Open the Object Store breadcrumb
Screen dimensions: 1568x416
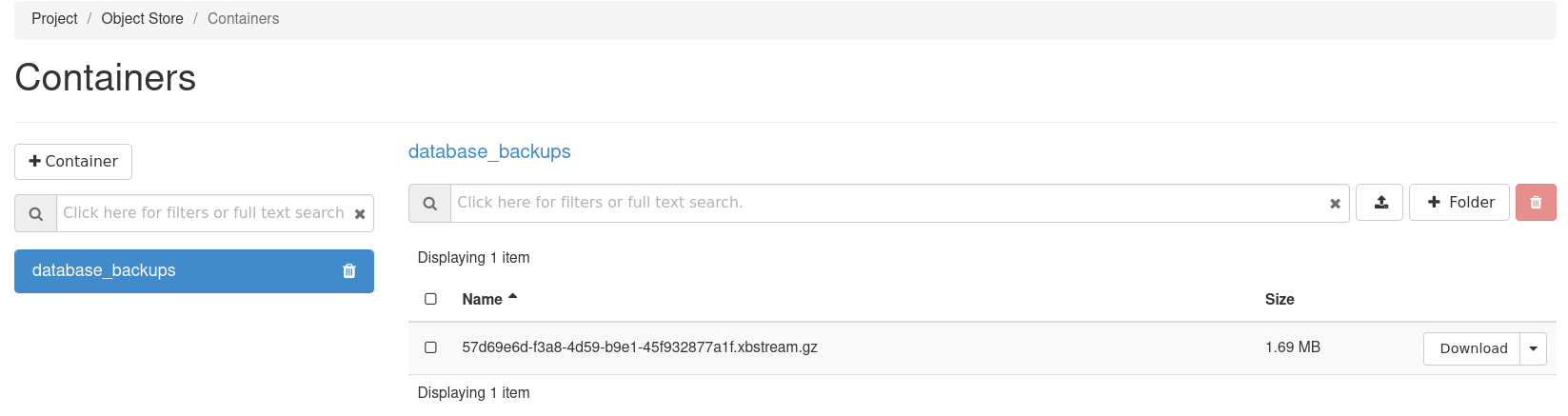(x=142, y=19)
